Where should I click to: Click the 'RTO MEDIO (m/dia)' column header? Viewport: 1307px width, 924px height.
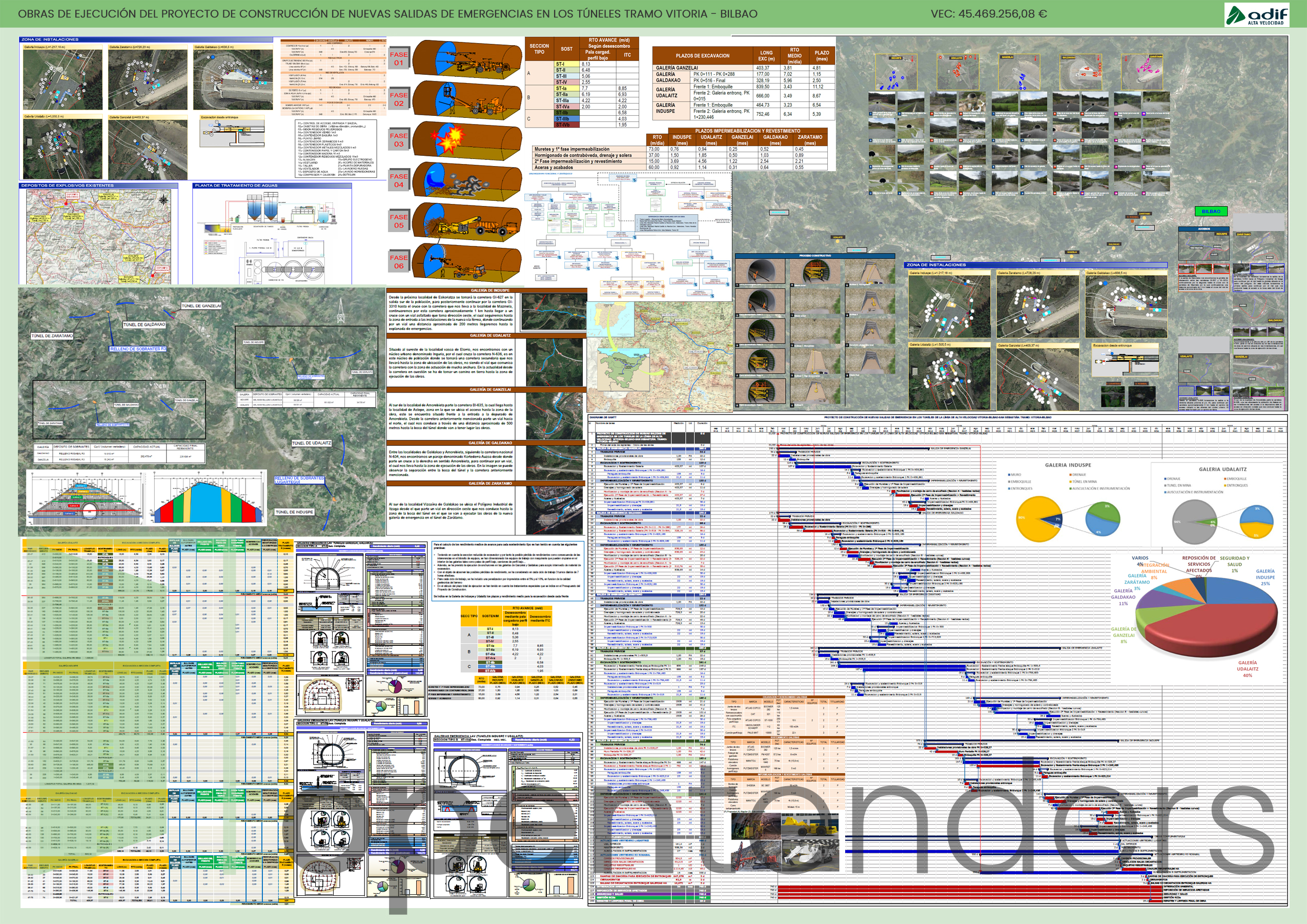(794, 56)
